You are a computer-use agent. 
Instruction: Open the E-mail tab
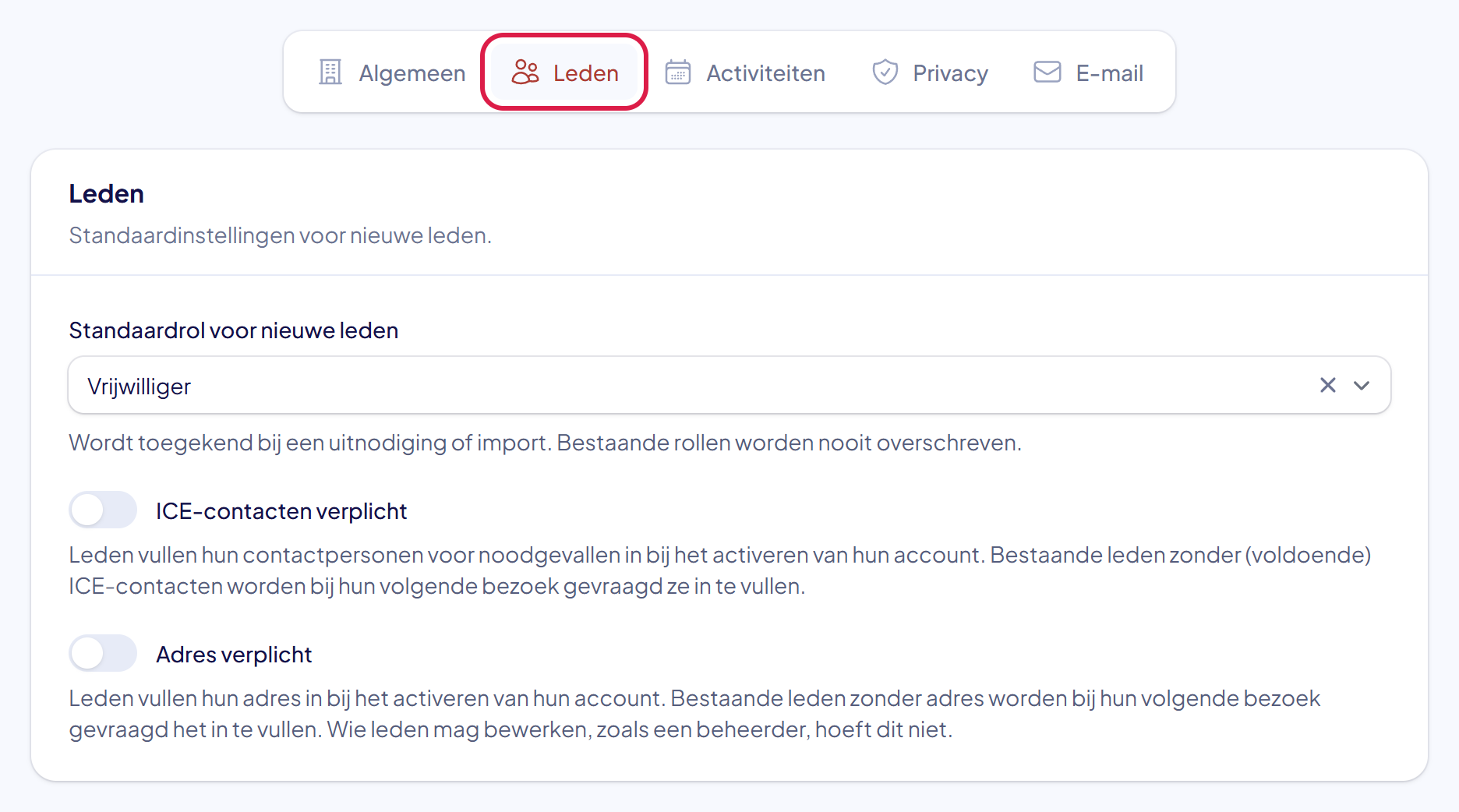click(x=1088, y=72)
